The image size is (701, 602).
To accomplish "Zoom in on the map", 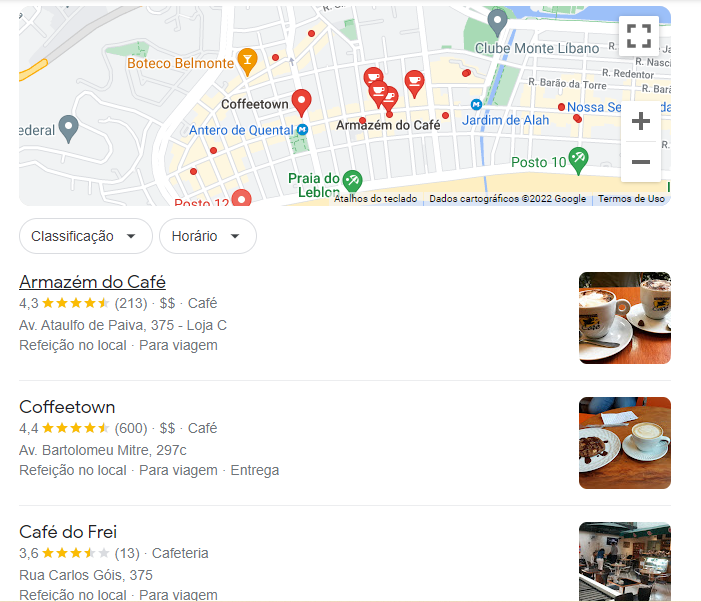I will [641, 121].
